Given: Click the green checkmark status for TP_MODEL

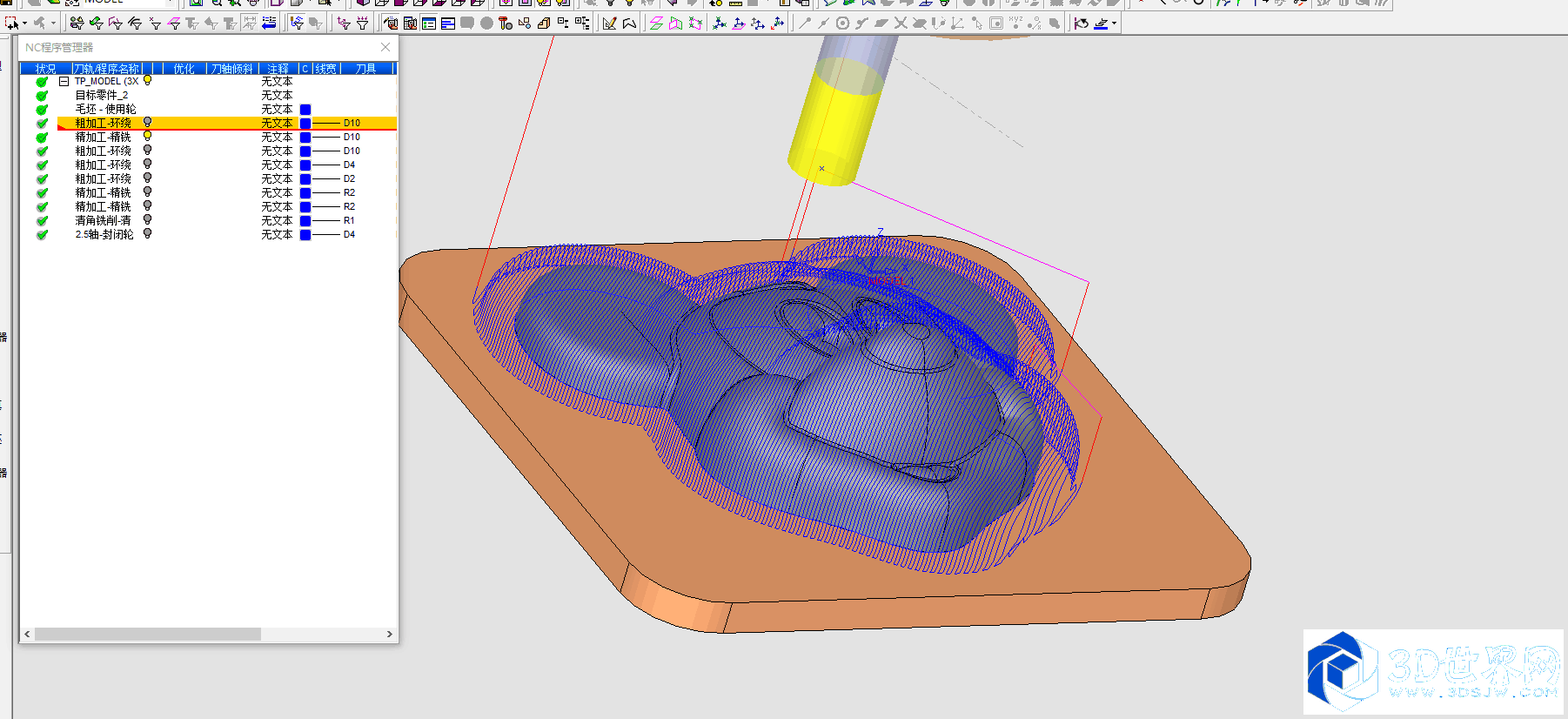Looking at the screenshot, I should [x=42, y=82].
